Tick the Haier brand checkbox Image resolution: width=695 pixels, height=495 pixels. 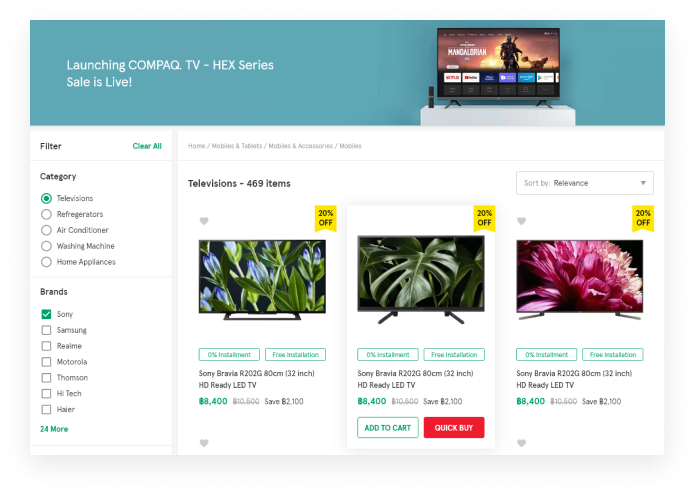(46, 409)
